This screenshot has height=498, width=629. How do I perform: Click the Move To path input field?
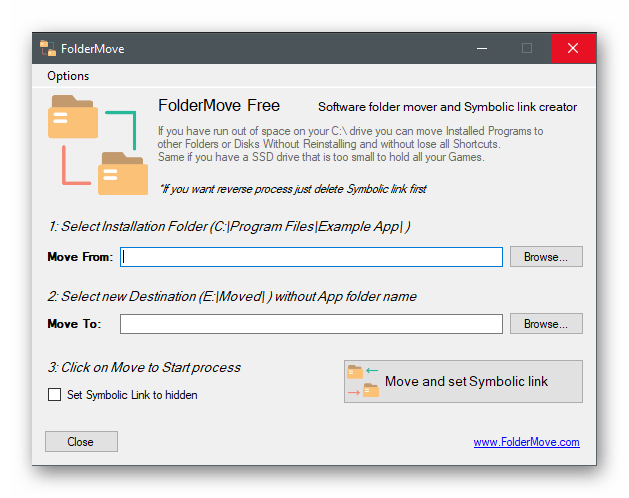[311, 324]
